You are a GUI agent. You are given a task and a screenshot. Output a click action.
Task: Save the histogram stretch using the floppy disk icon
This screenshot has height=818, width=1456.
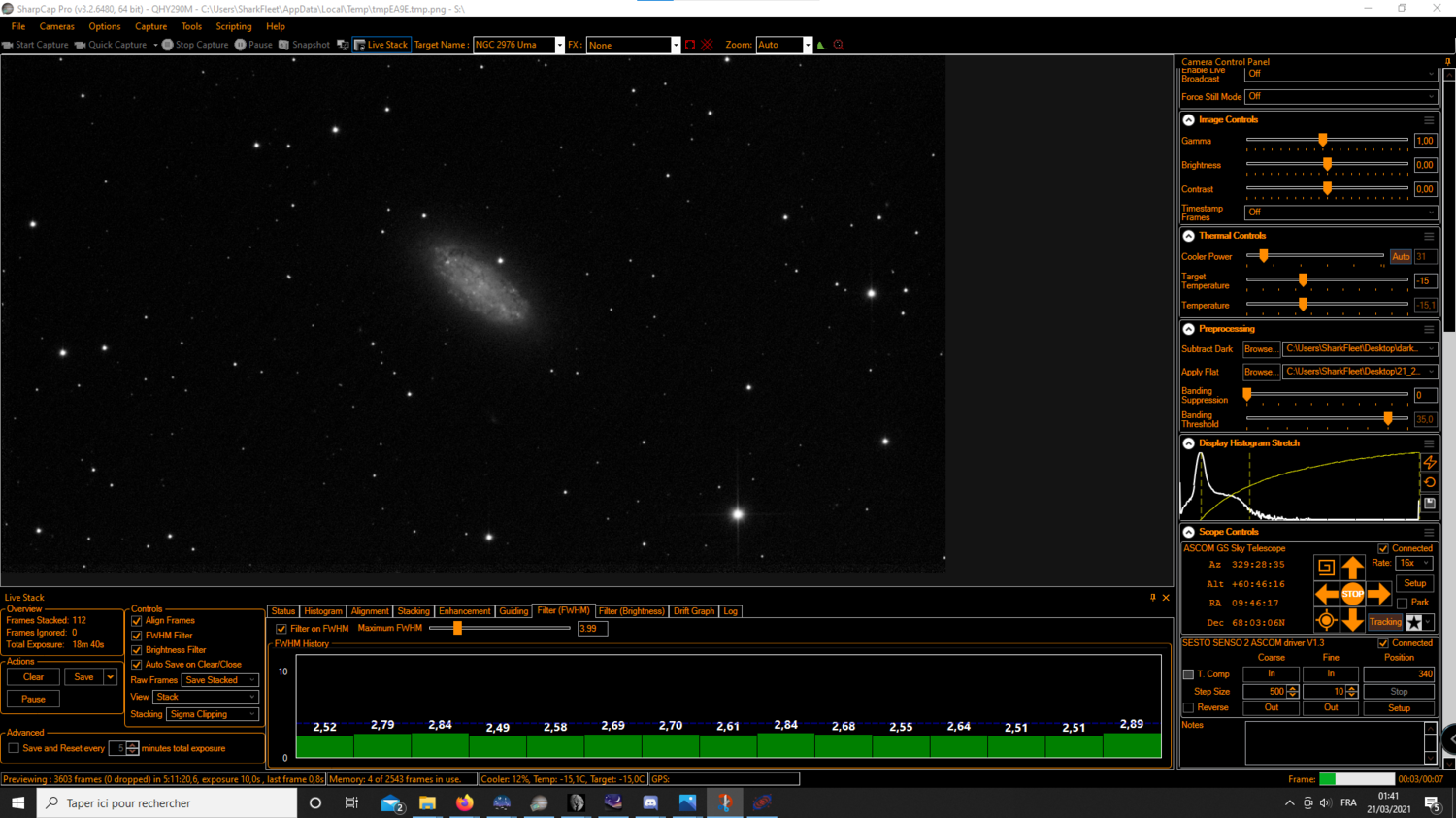[1430, 503]
